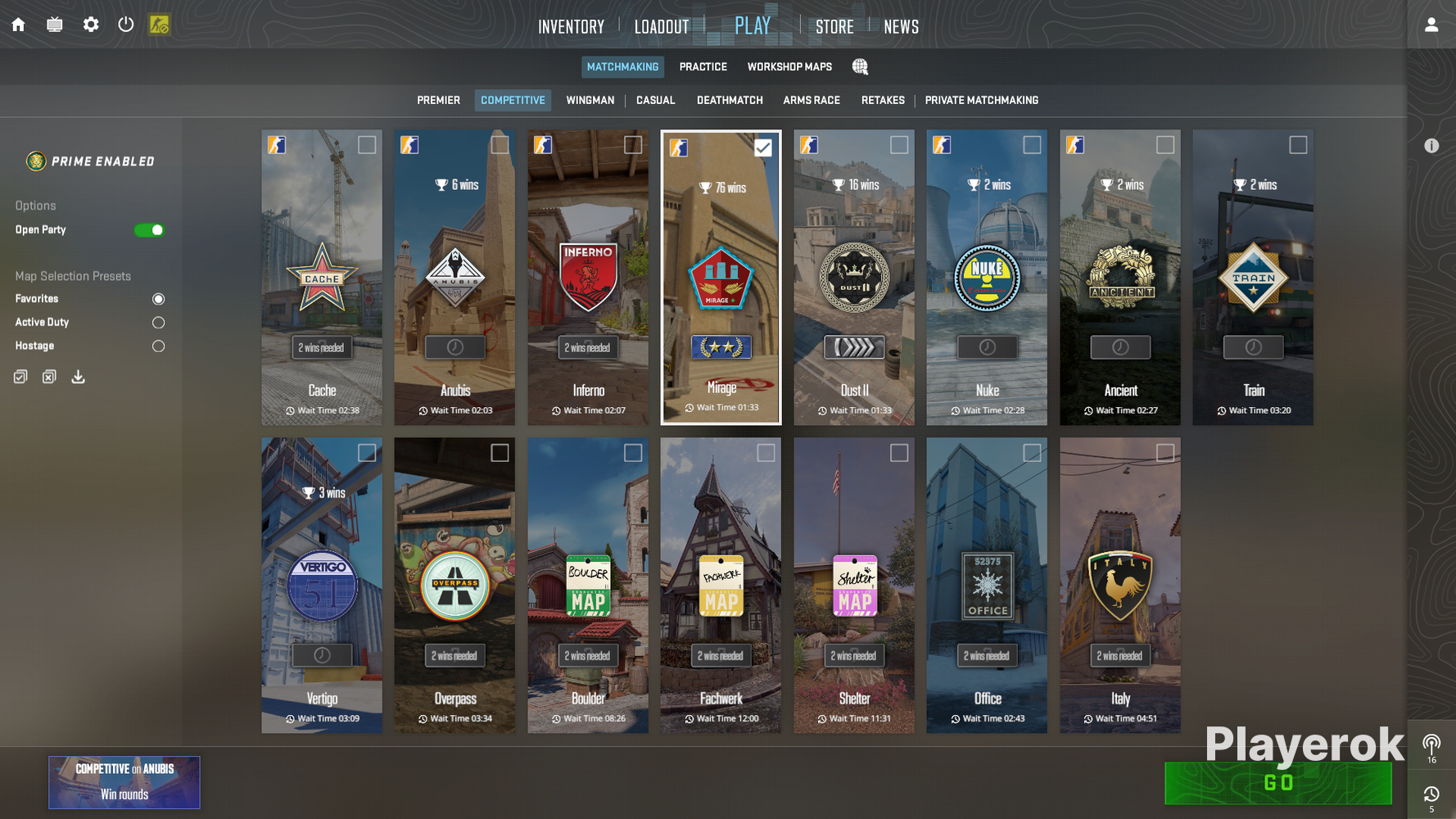
Task: Open the settings gear icon
Action: point(91,25)
